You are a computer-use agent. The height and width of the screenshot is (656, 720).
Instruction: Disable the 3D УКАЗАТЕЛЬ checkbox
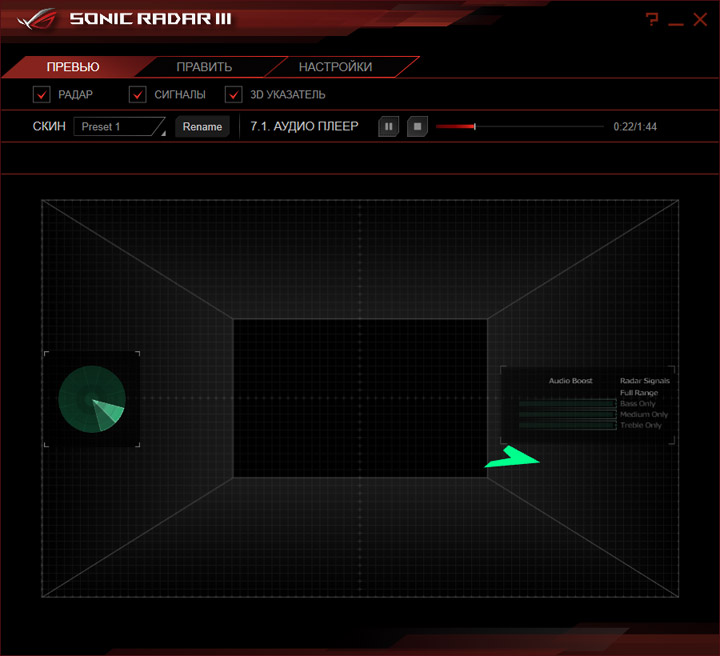[233, 95]
